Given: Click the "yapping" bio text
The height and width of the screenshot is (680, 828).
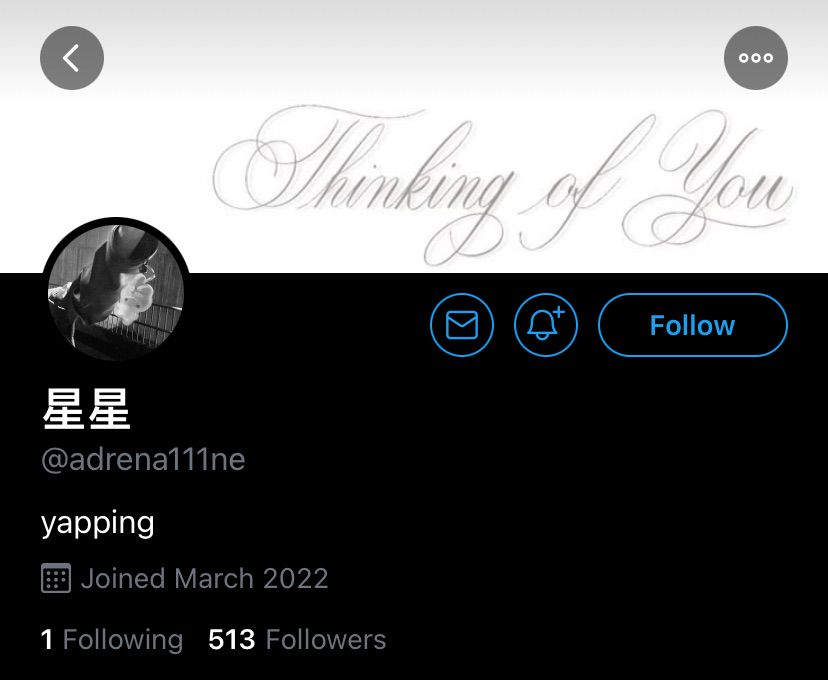Looking at the screenshot, I should [x=98, y=524].
